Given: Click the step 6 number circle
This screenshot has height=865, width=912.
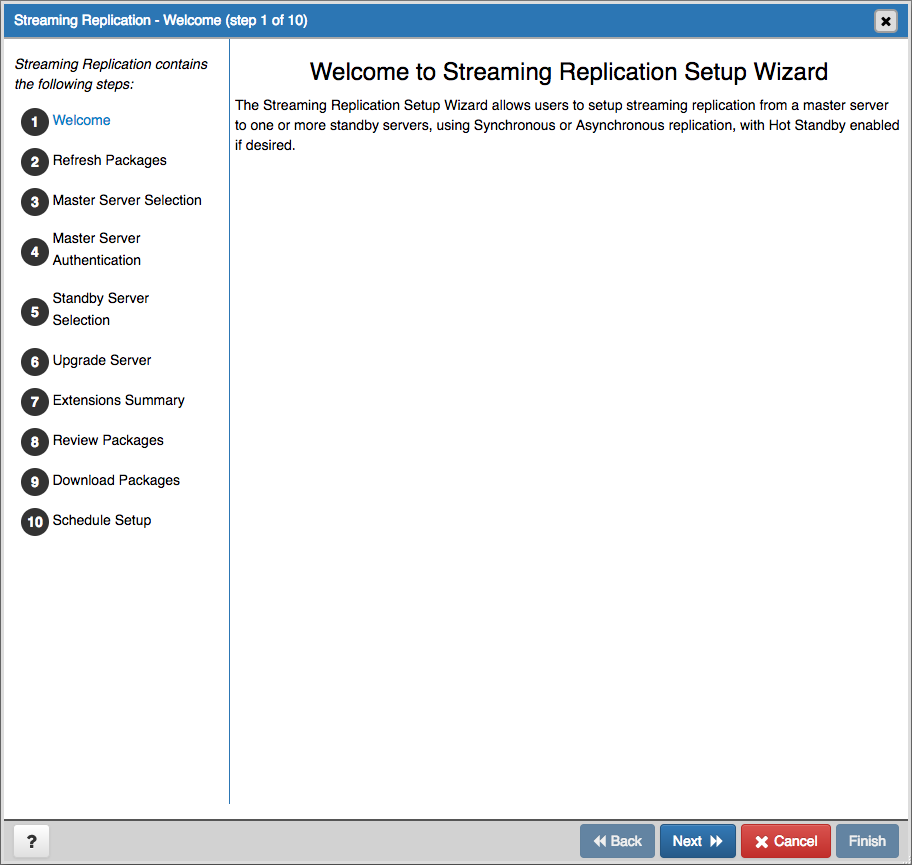Looking at the screenshot, I should tap(35, 362).
